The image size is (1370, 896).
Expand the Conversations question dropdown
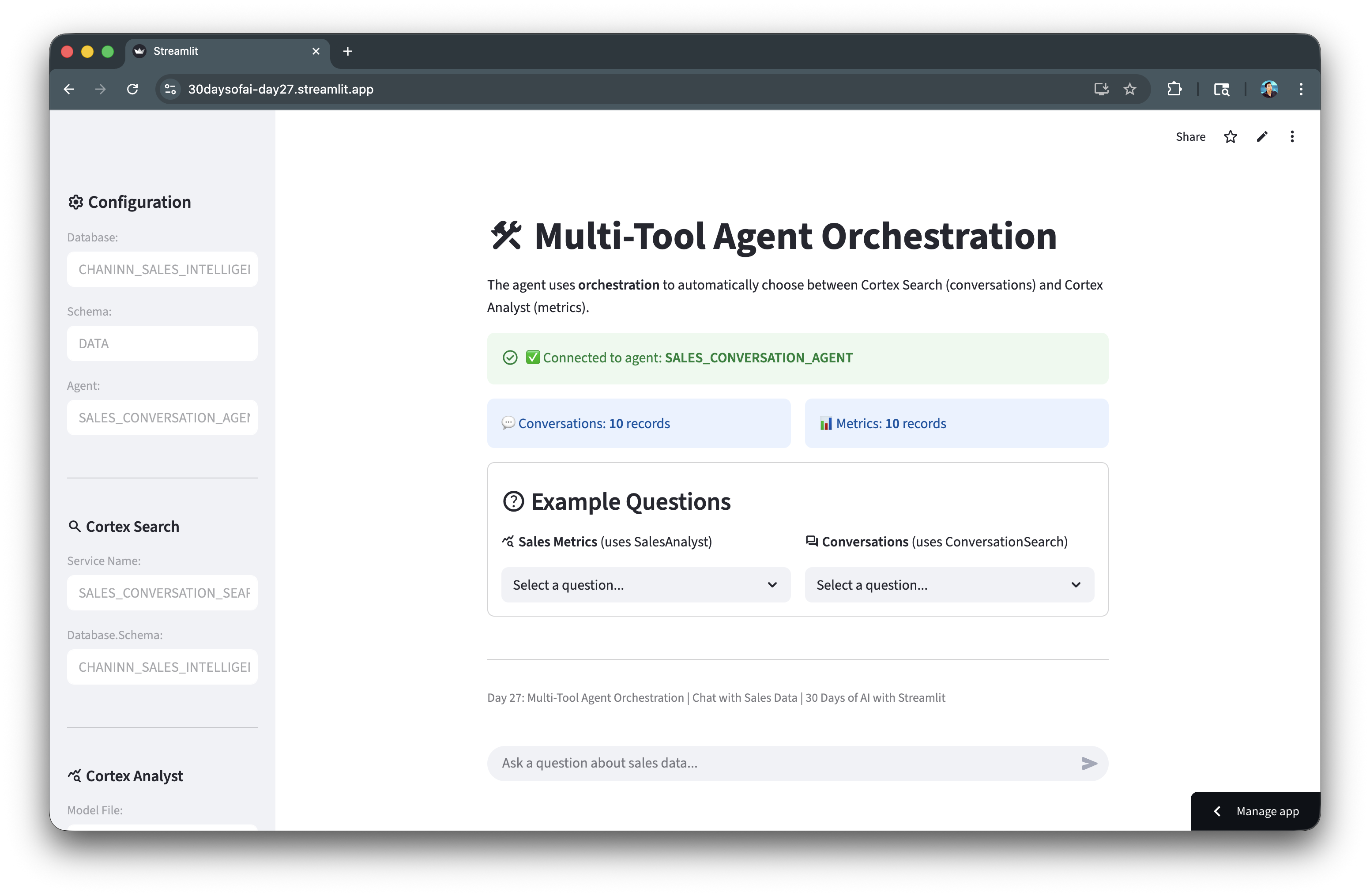[x=948, y=585]
